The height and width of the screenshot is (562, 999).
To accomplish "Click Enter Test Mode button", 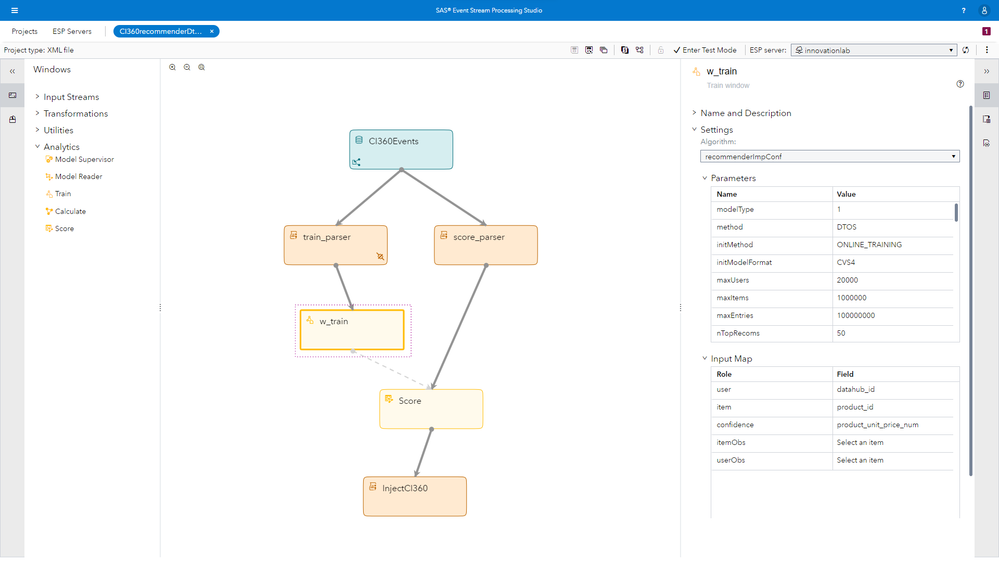I will (705, 50).
